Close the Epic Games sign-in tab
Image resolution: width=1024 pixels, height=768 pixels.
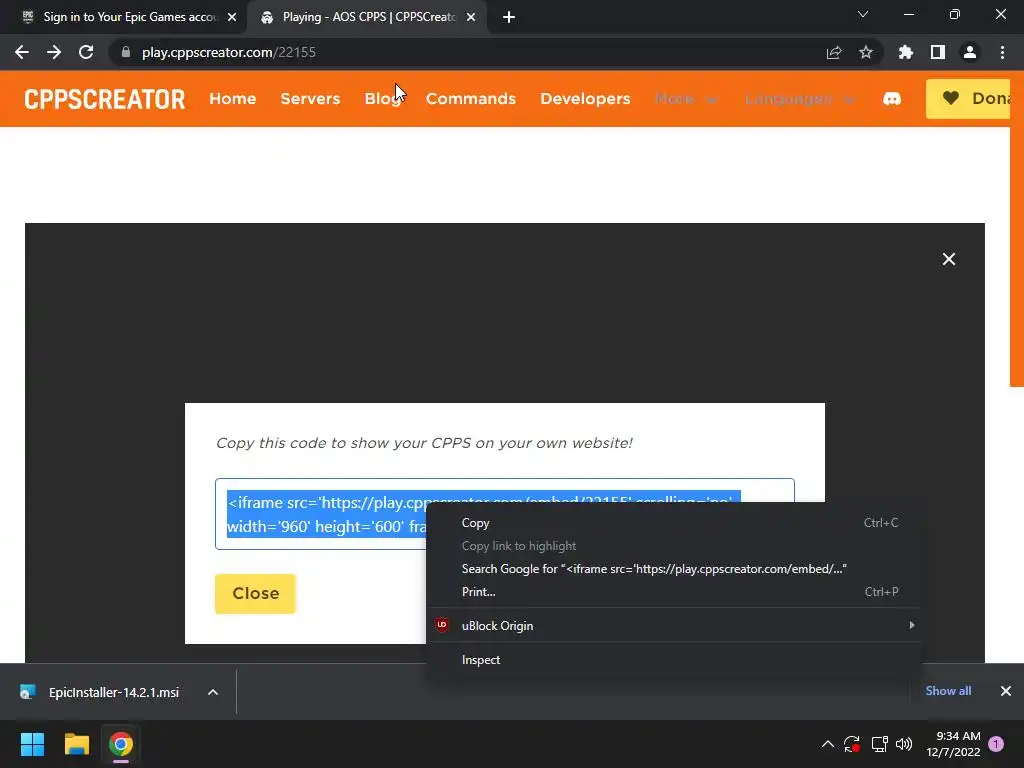coord(232,17)
